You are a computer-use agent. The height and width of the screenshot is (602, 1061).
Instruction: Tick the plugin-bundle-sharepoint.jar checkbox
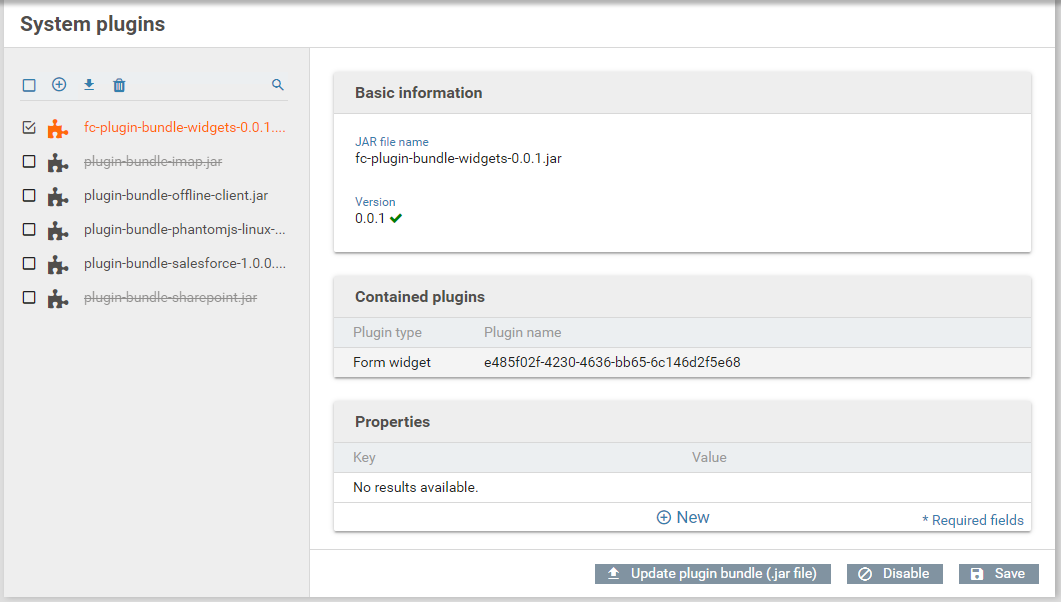click(x=29, y=297)
